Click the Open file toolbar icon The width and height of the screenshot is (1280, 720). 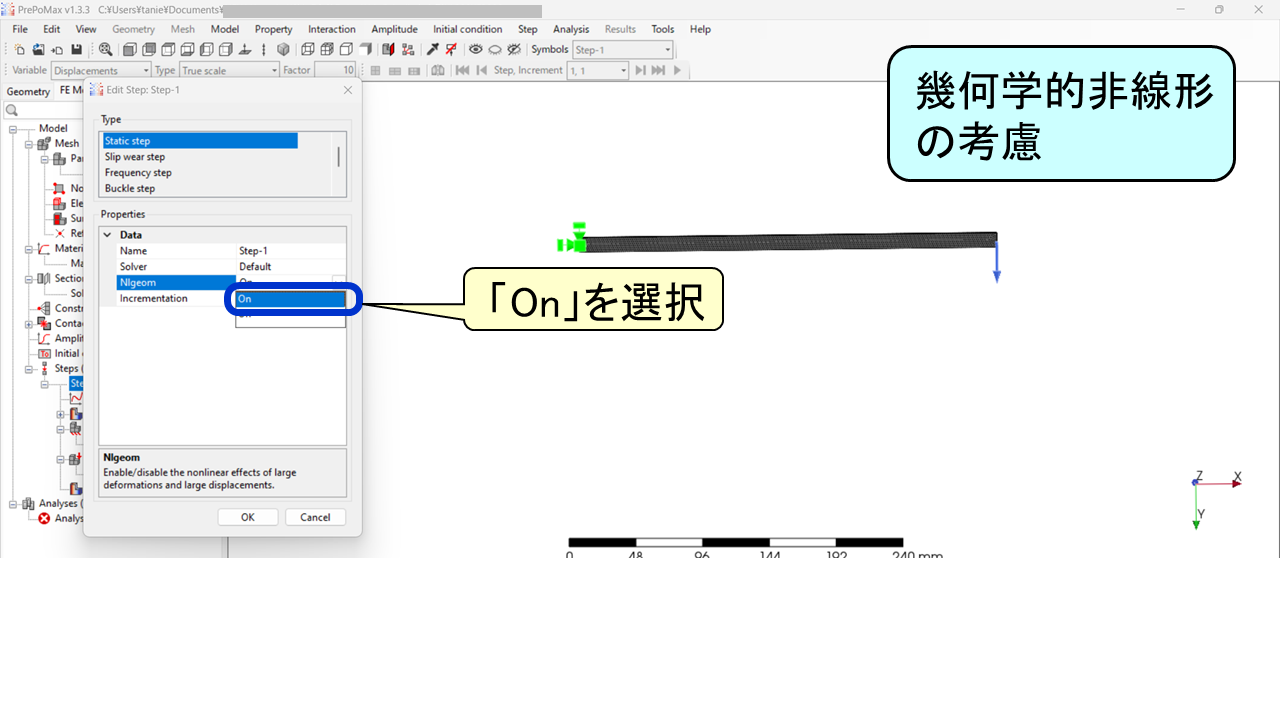[38, 49]
